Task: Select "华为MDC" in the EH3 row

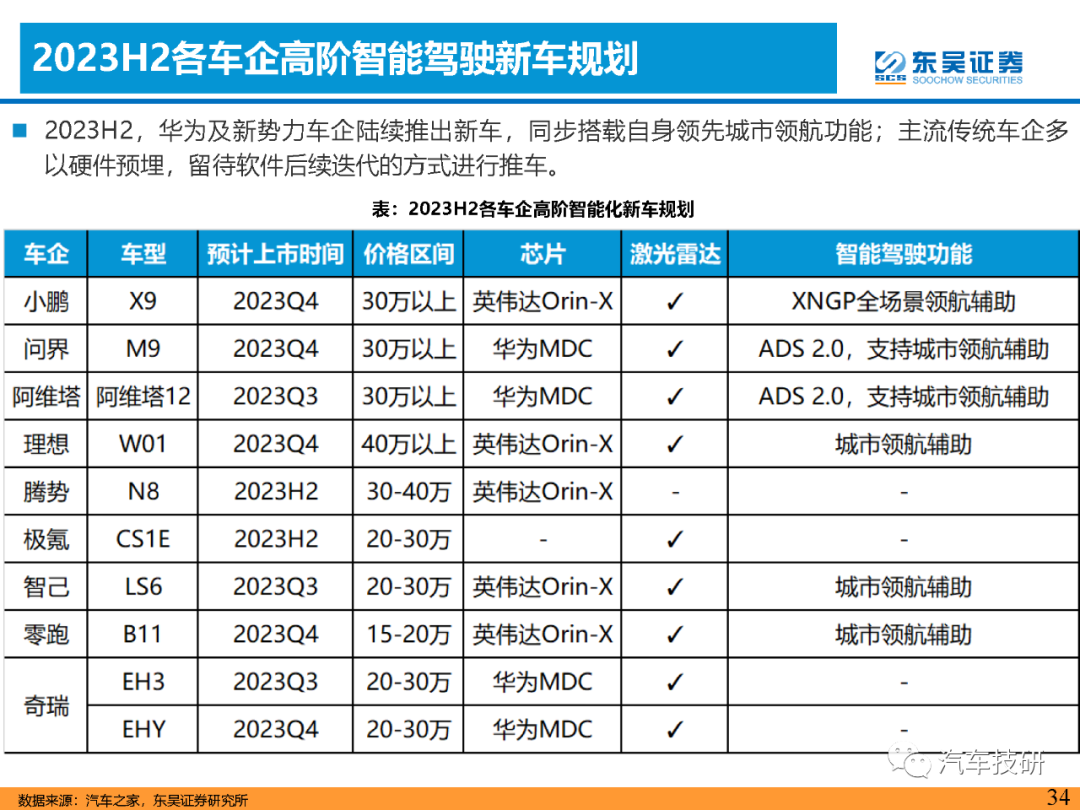Action: click(543, 682)
